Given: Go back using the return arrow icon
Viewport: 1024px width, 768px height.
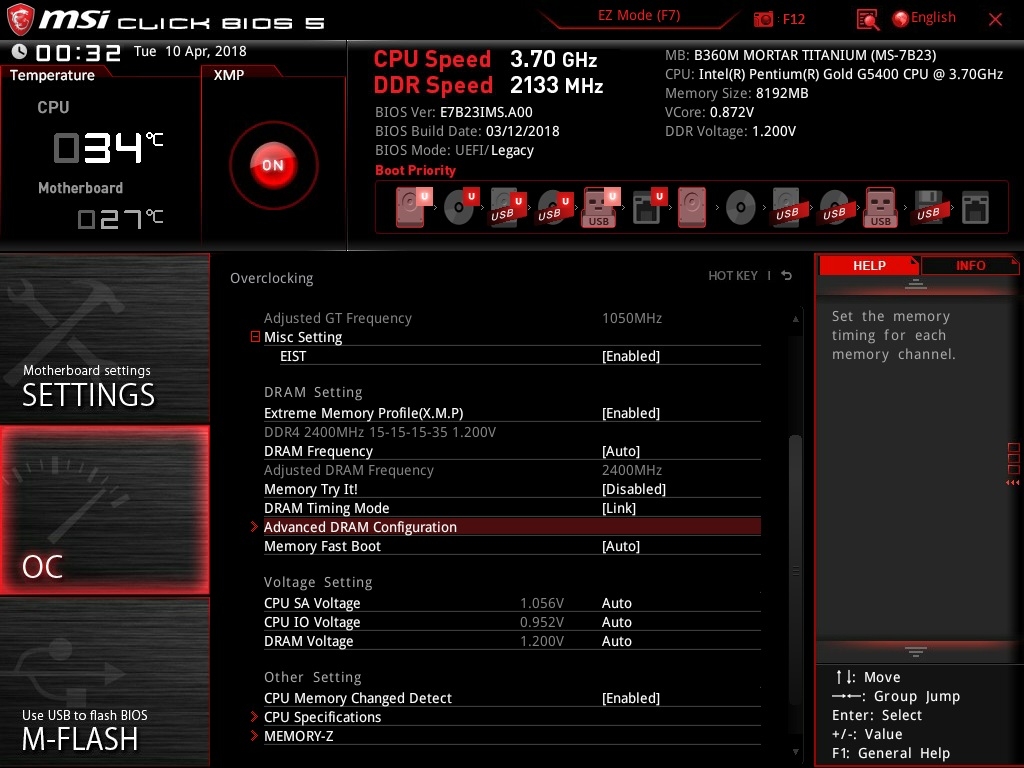Looking at the screenshot, I should (x=786, y=276).
